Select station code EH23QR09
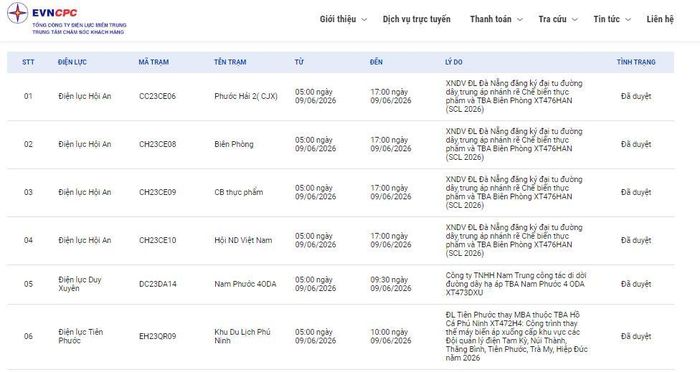Viewport: 700px width, 372px height. (x=157, y=336)
